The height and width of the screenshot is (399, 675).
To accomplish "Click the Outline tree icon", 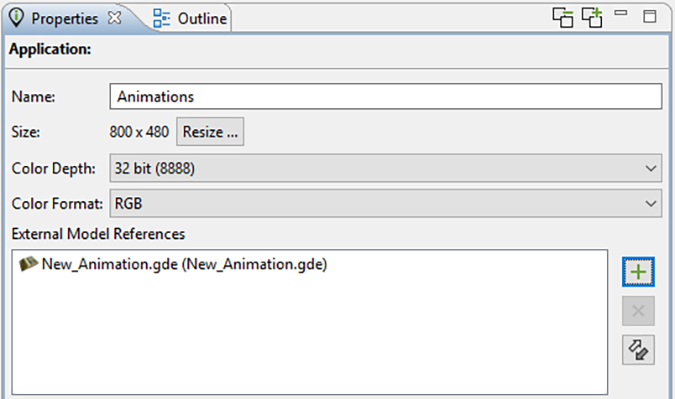I will (161, 18).
